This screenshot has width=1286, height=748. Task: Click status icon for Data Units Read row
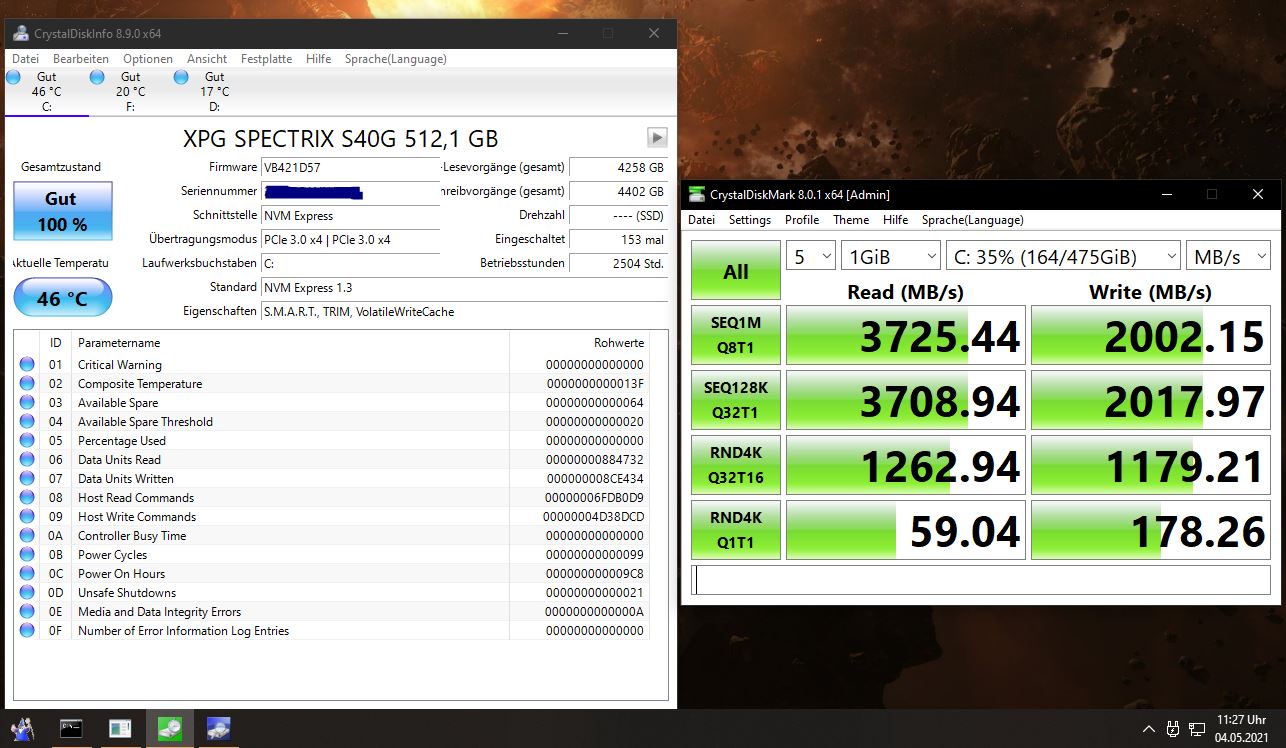pyautogui.click(x=27, y=459)
